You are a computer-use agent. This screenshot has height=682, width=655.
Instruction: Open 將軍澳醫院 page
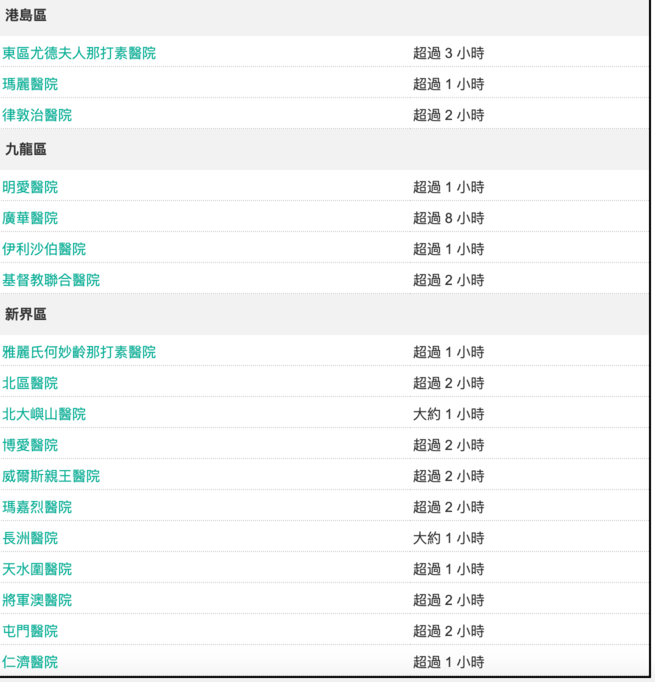pos(37,600)
